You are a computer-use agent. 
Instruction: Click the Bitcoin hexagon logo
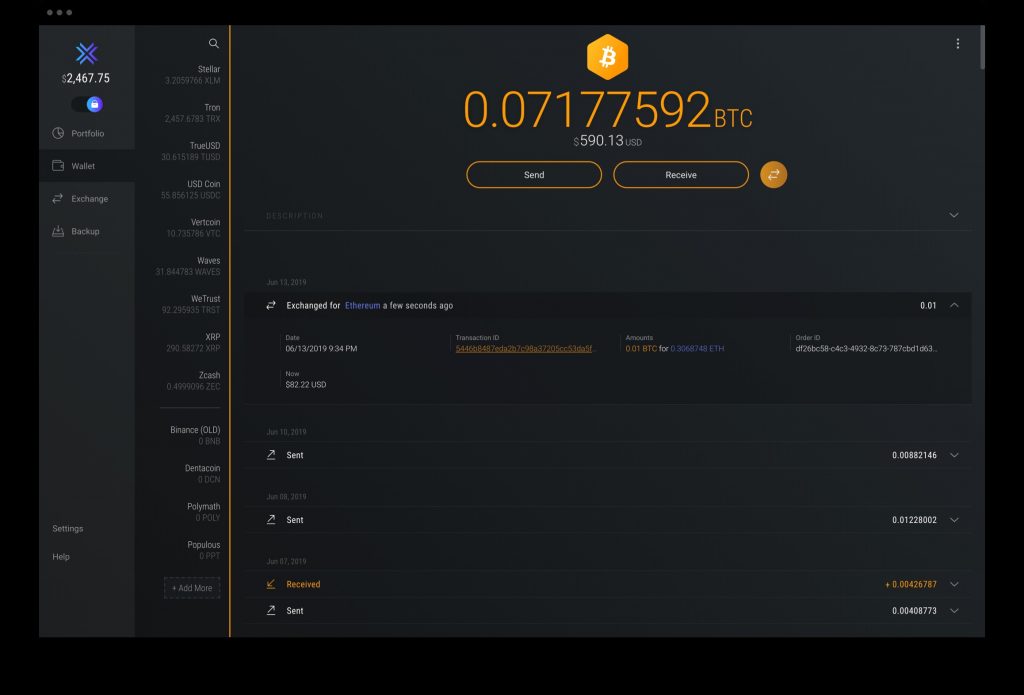(607, 57)
